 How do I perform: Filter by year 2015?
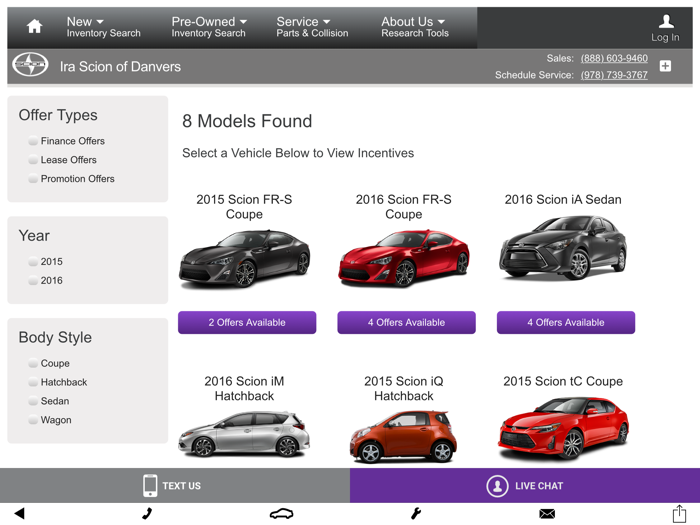tap(46, 262)
